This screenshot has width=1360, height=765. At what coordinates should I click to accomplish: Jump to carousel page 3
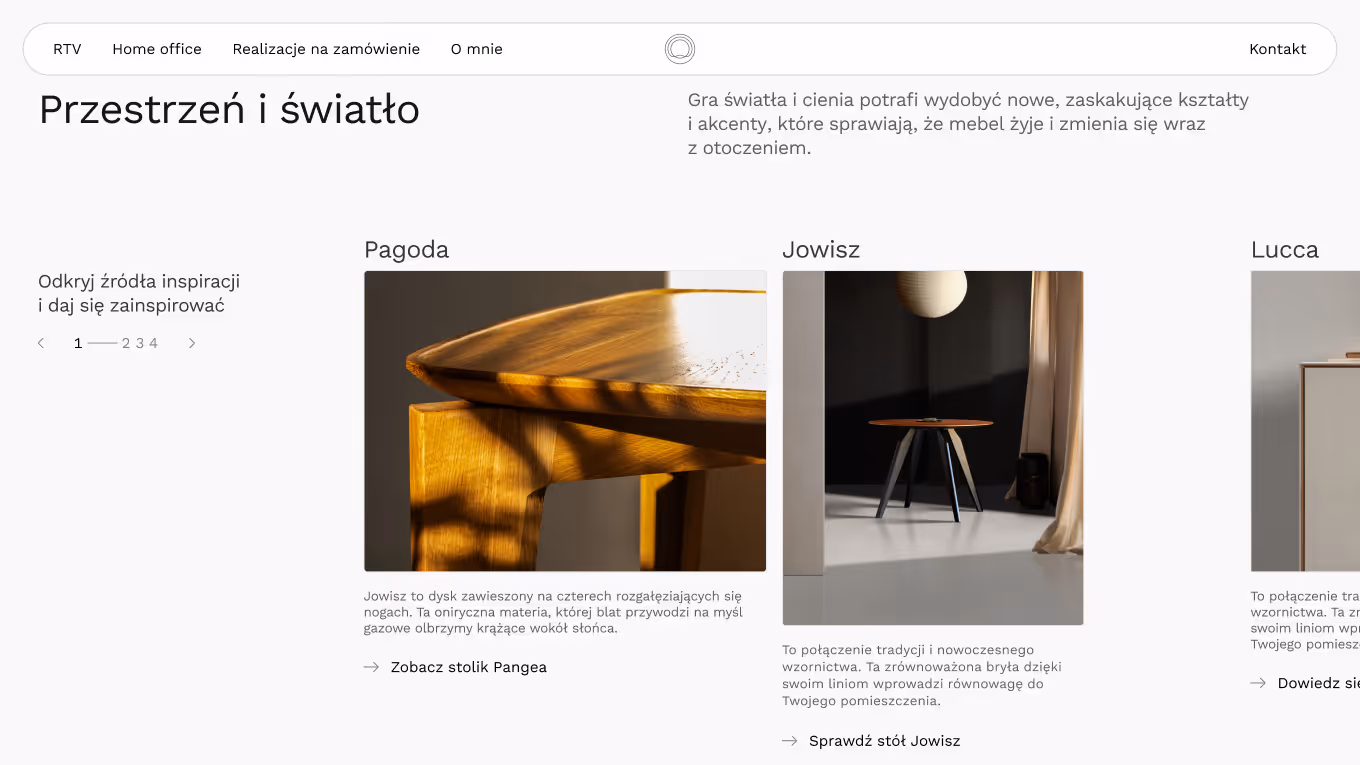pos(140,343)
